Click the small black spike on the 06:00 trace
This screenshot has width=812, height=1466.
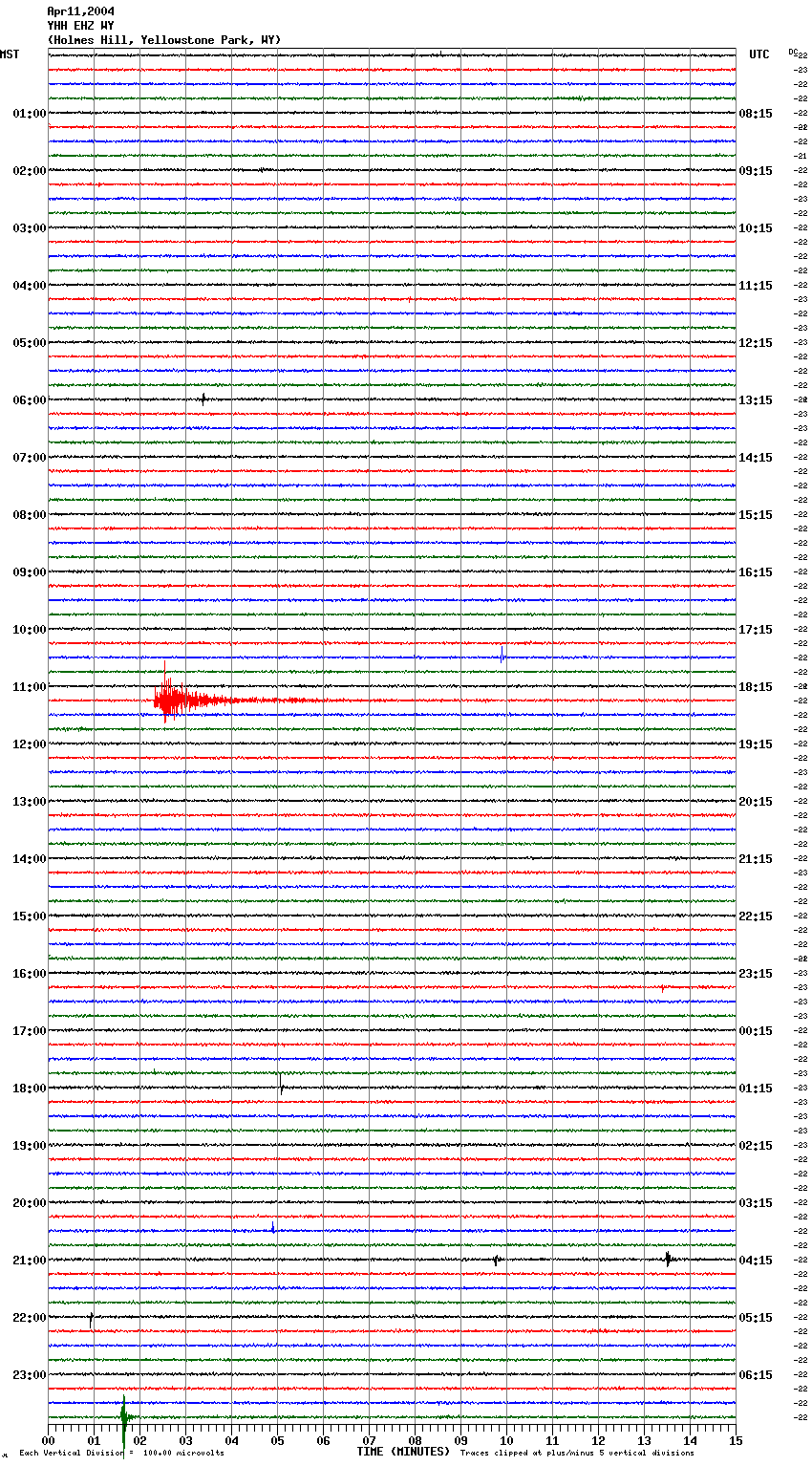point(203,399)
